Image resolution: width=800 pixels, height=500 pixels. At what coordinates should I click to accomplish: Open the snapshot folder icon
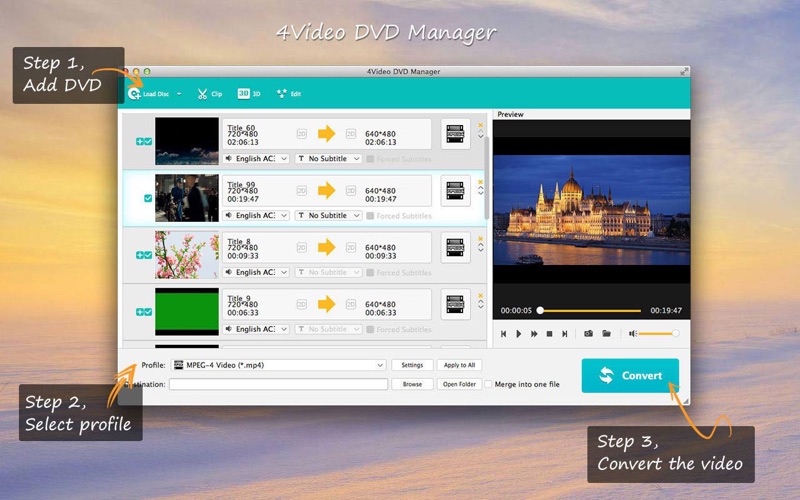[606, 333]
